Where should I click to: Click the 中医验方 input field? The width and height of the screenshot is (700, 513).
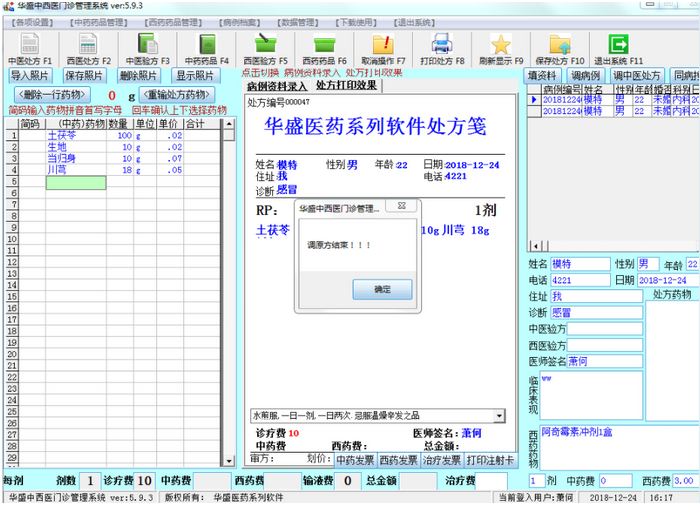(x=605, y=329)
